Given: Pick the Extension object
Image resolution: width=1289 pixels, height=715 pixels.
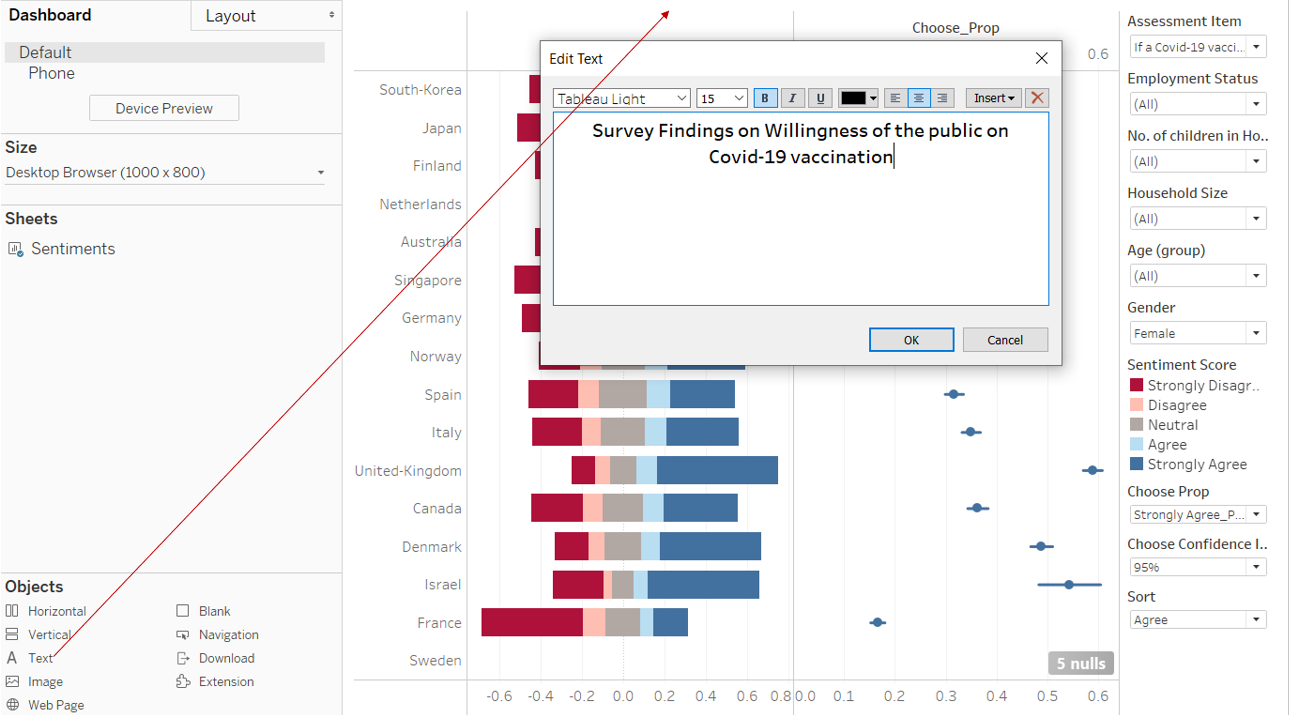Looking at the screenshot, I should [183, 682].
